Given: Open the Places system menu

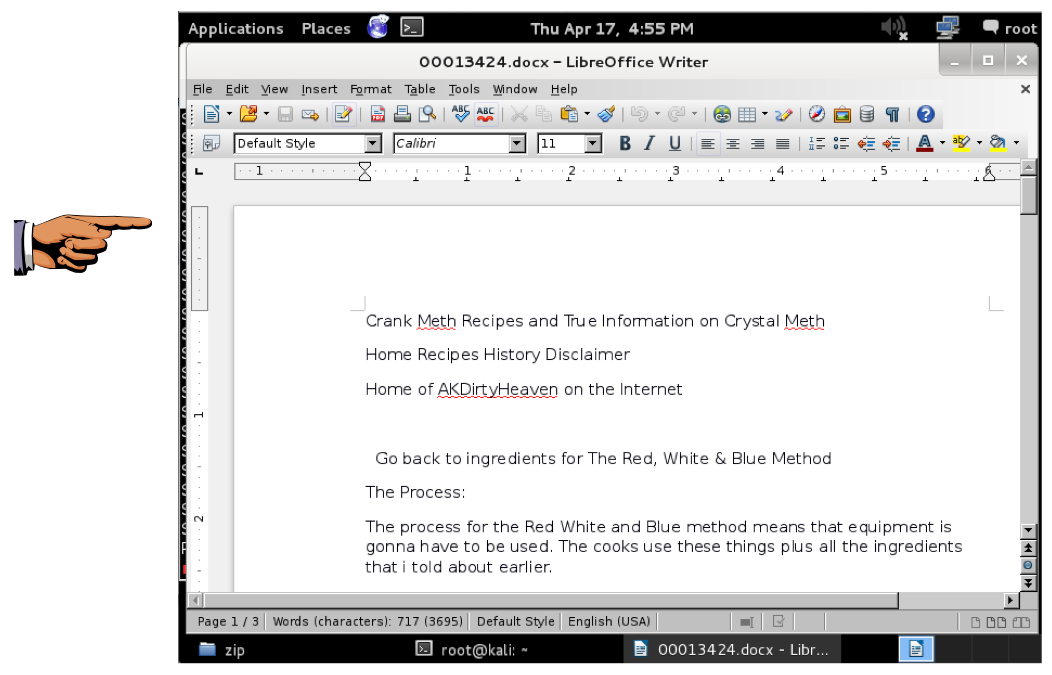Looking at the screenshot, I should 326,29.
